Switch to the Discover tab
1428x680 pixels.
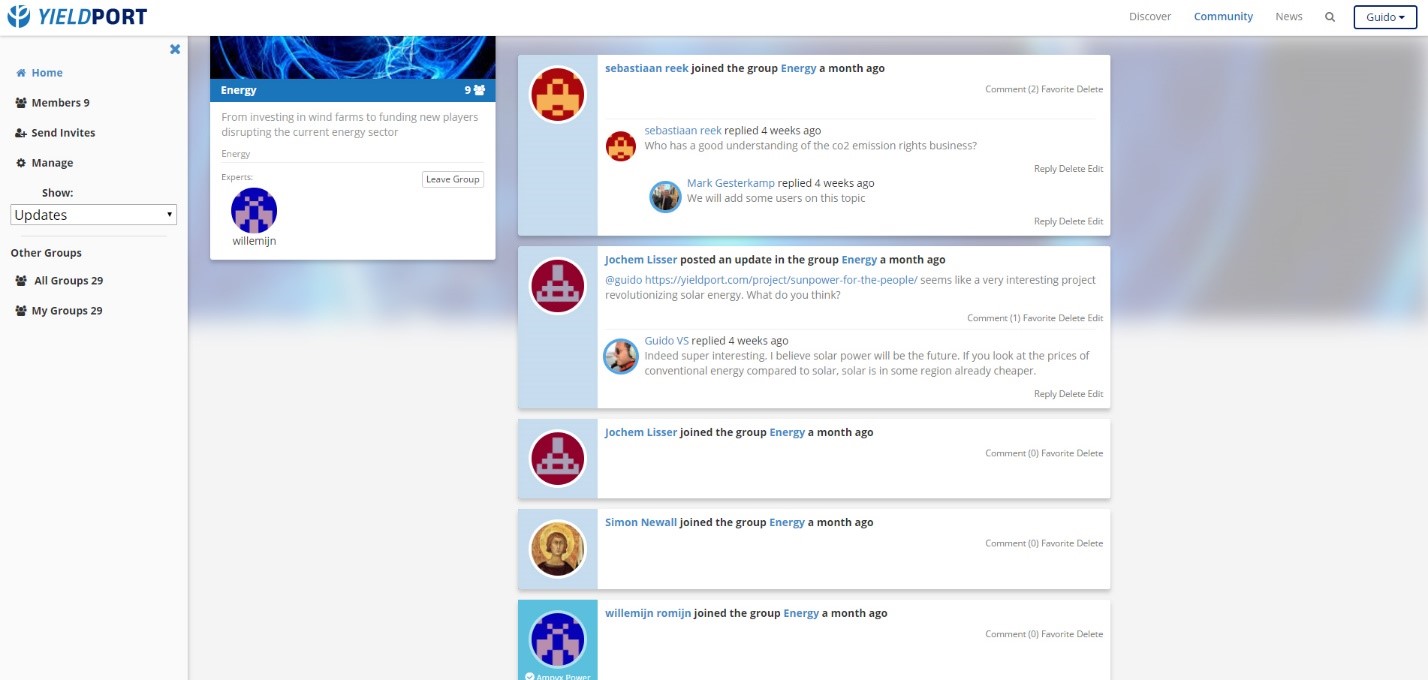click(1149, 17)
